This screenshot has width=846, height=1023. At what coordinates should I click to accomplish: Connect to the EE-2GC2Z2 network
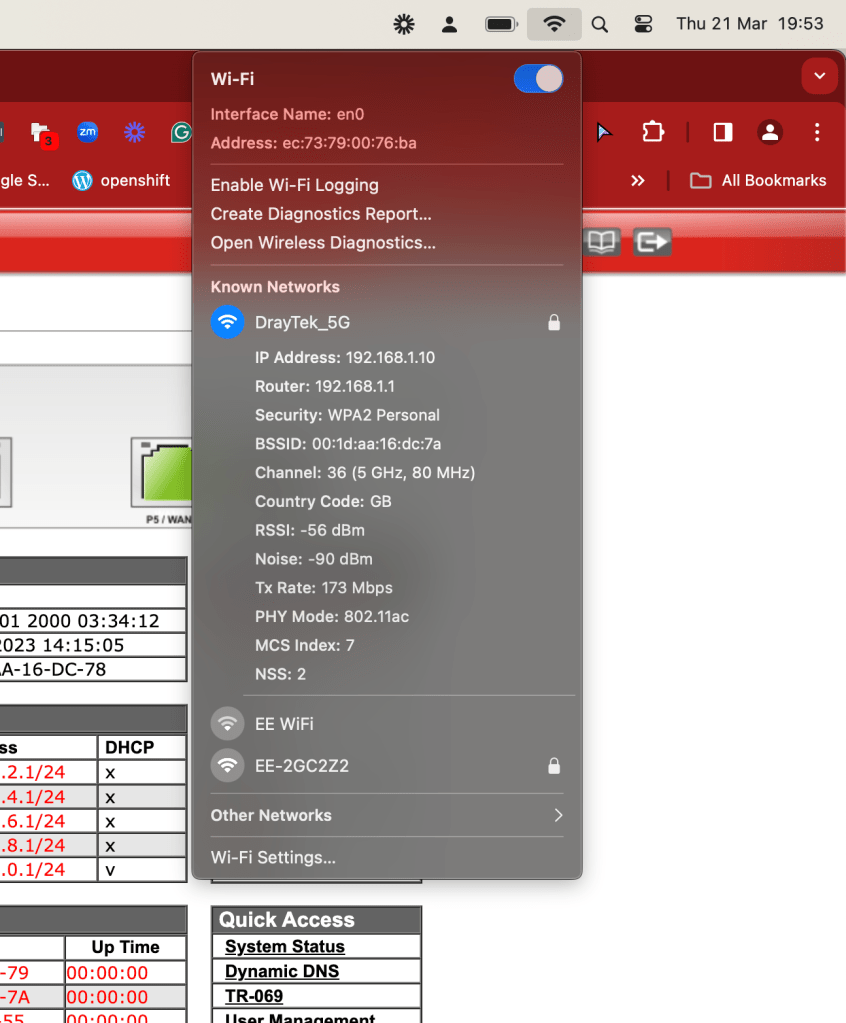pyautogui.click(x=386, y=766)
